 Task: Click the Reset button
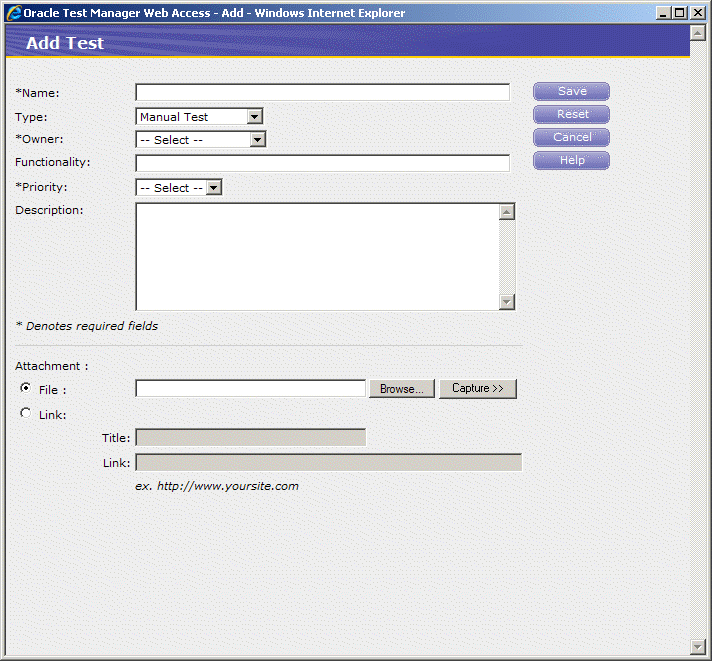pyautogui.click(x=571, y=114)
